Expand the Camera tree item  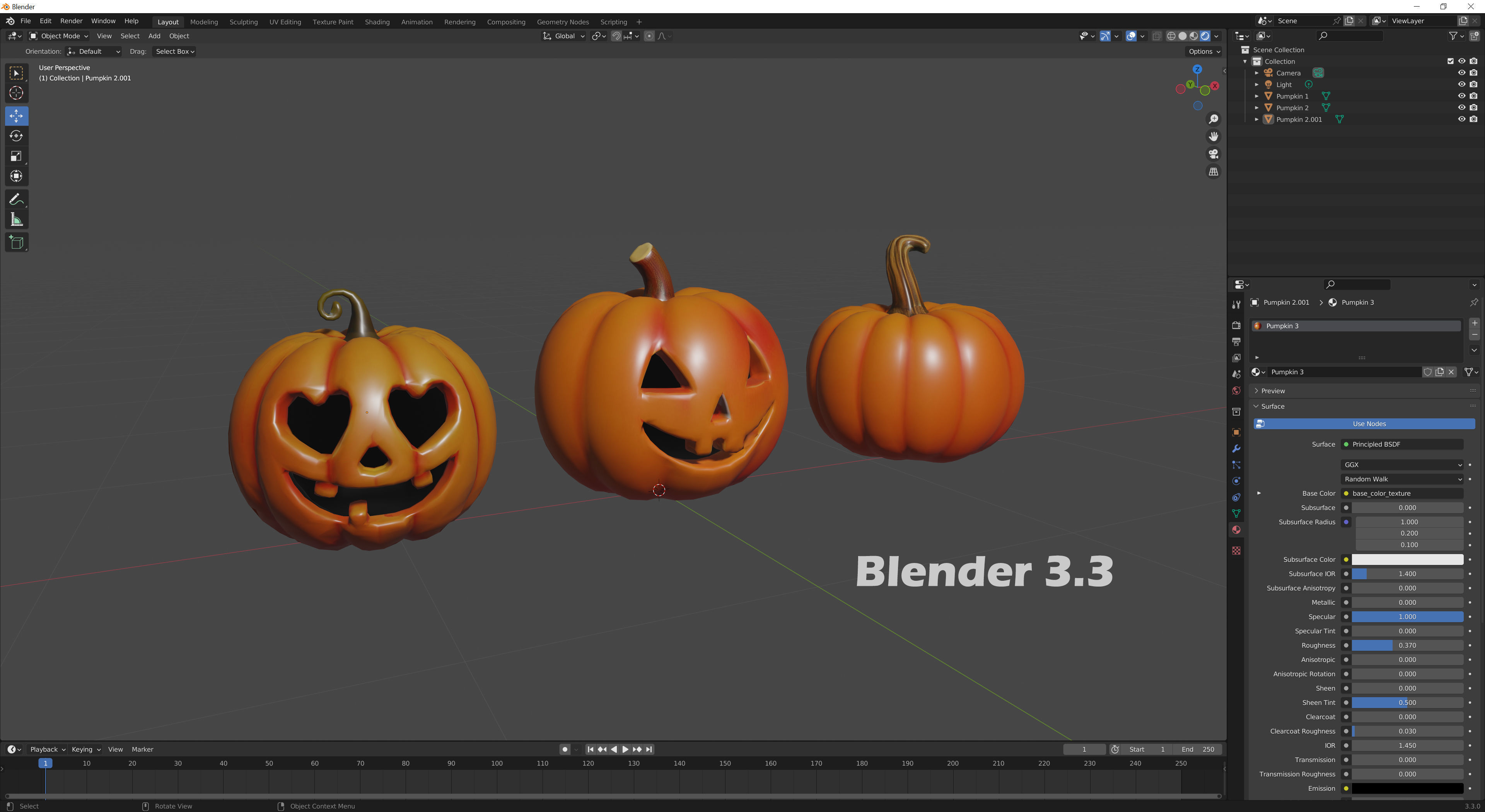(x=1257, y=73)
